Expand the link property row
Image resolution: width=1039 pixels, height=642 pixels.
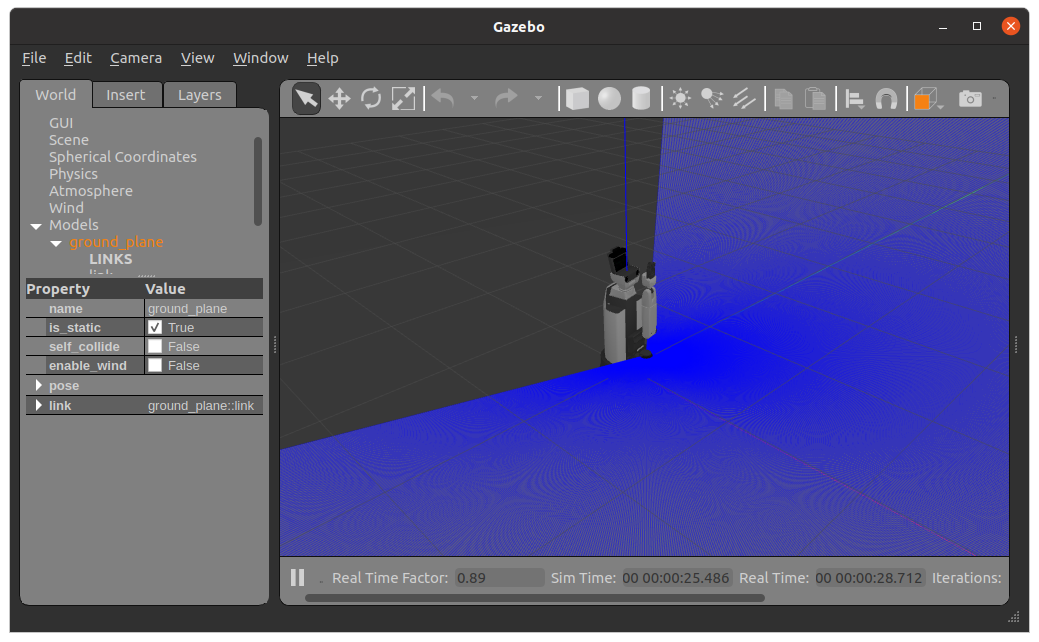(x=39, y=406)
